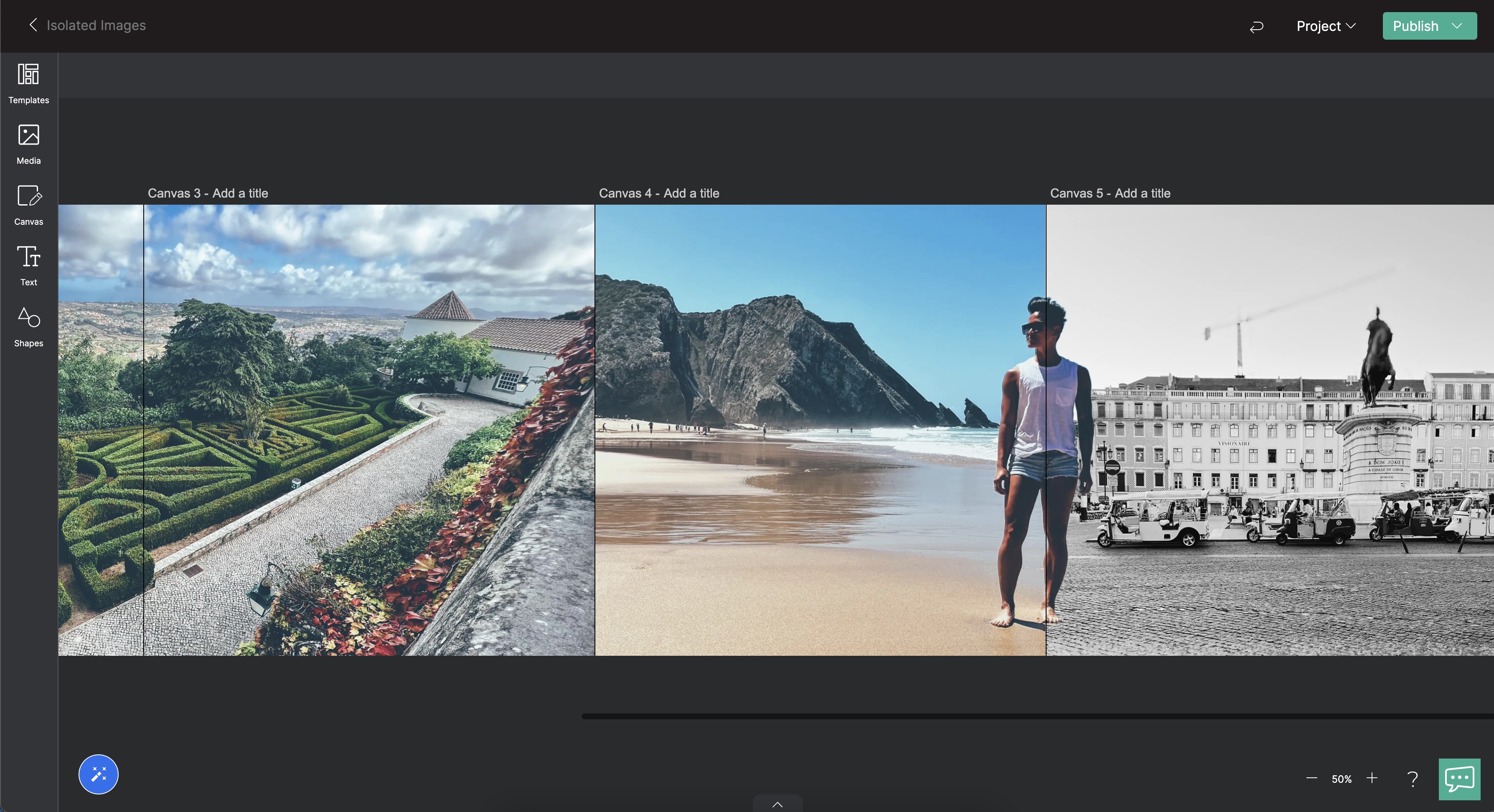Image resolution: width=1494 pixels, height=812 pixels.
Task: Click the Canvas 5 title label
Action: click(1110, 193)
